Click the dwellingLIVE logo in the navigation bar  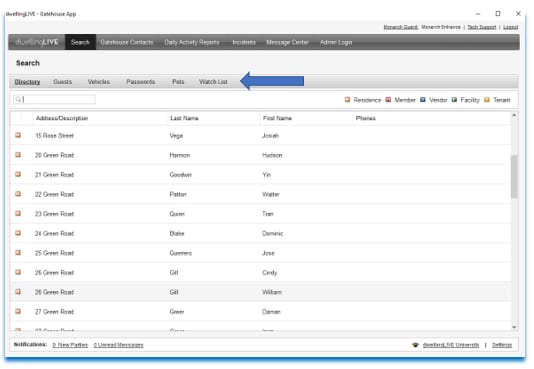click(37, 42)
